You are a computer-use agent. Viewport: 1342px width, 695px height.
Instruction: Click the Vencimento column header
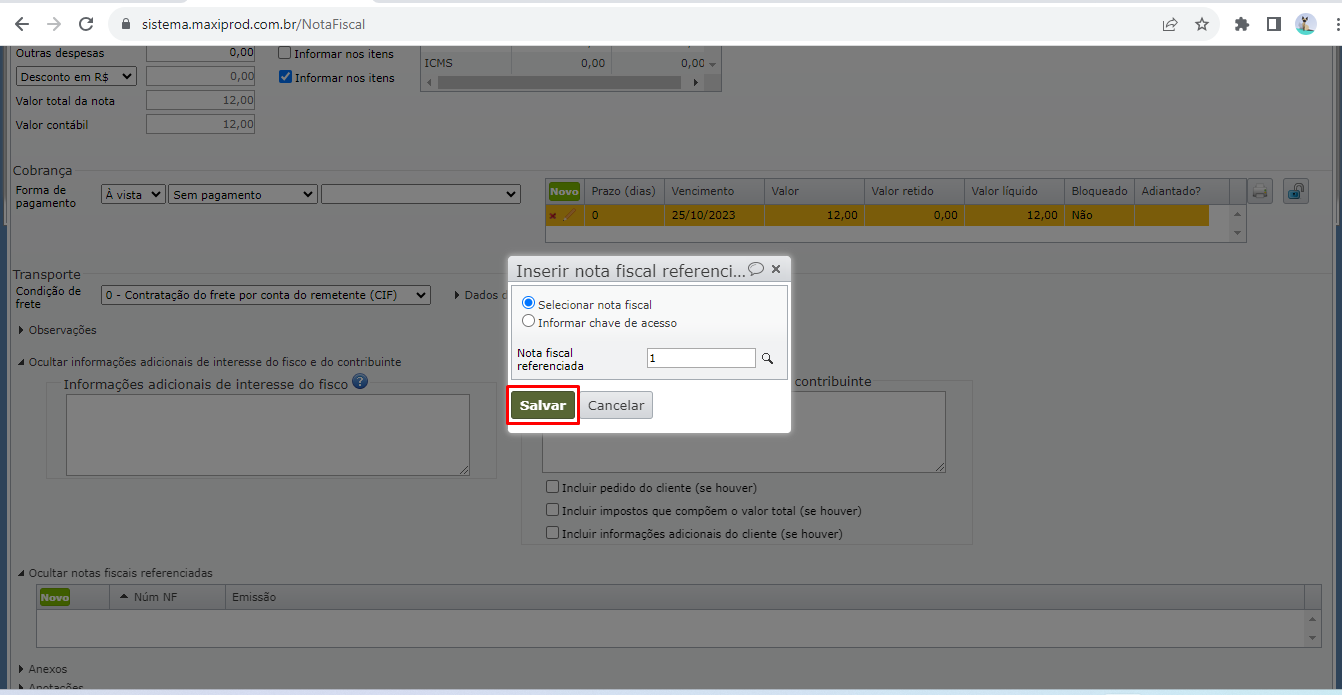click(714, 191)
